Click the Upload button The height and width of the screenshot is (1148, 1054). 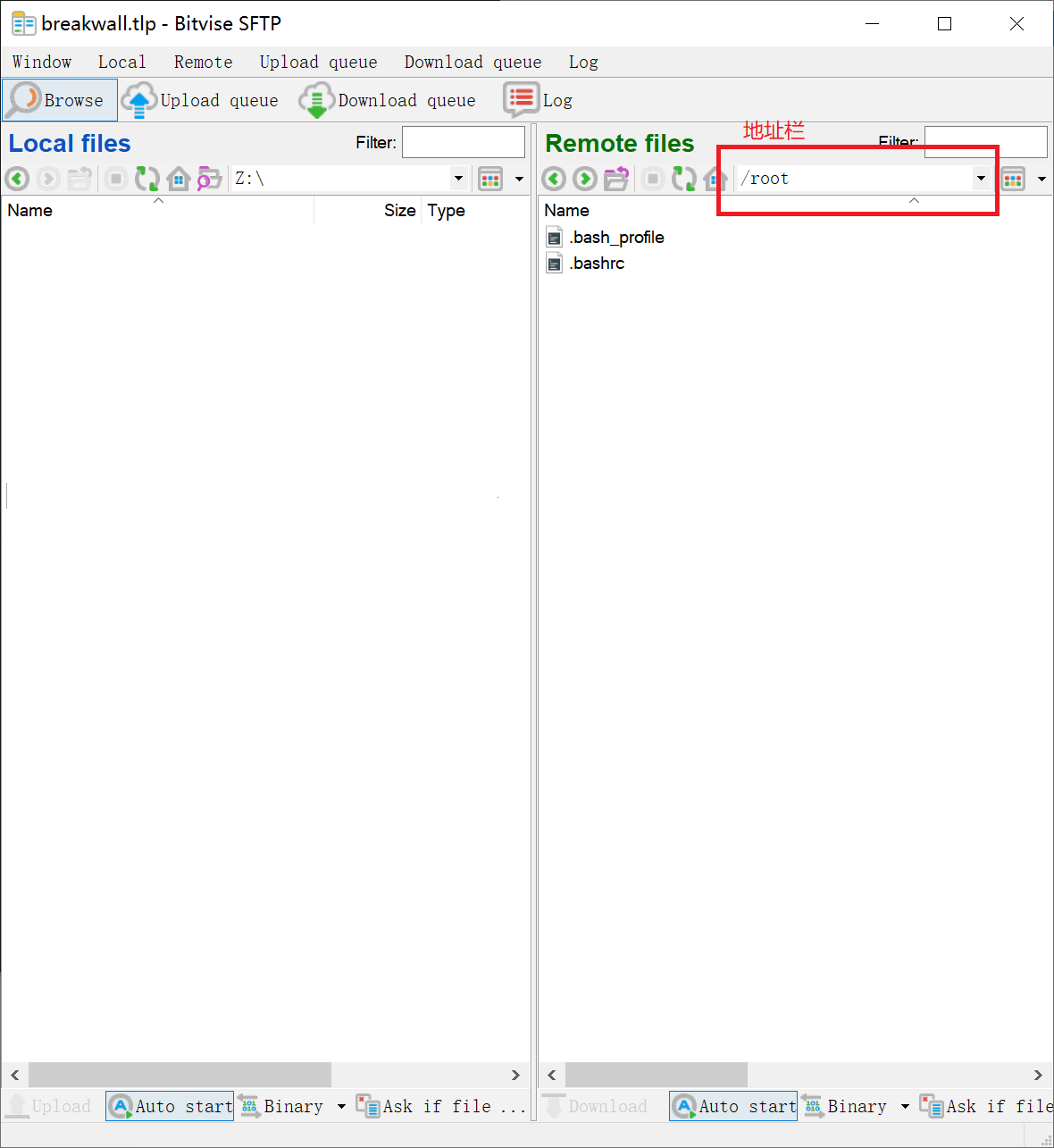pyautogui.click(x=49, y=1106)
